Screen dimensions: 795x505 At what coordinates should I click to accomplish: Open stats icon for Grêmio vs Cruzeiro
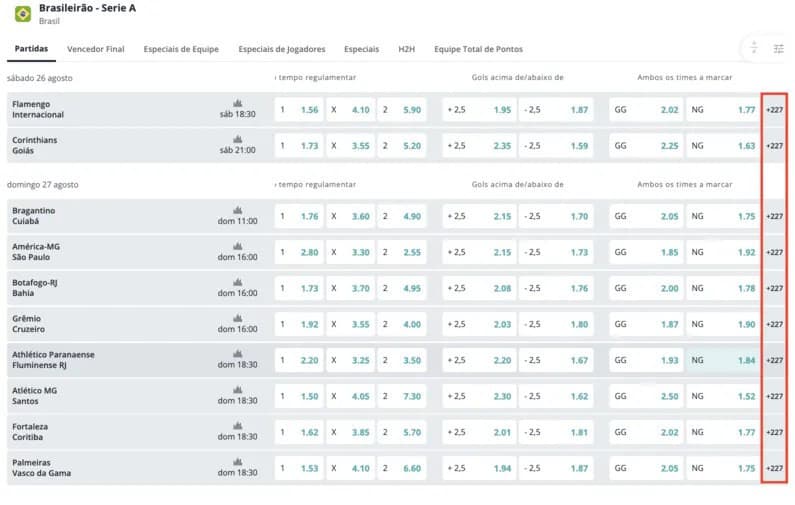pyautogui.click(x=237, y=318)
